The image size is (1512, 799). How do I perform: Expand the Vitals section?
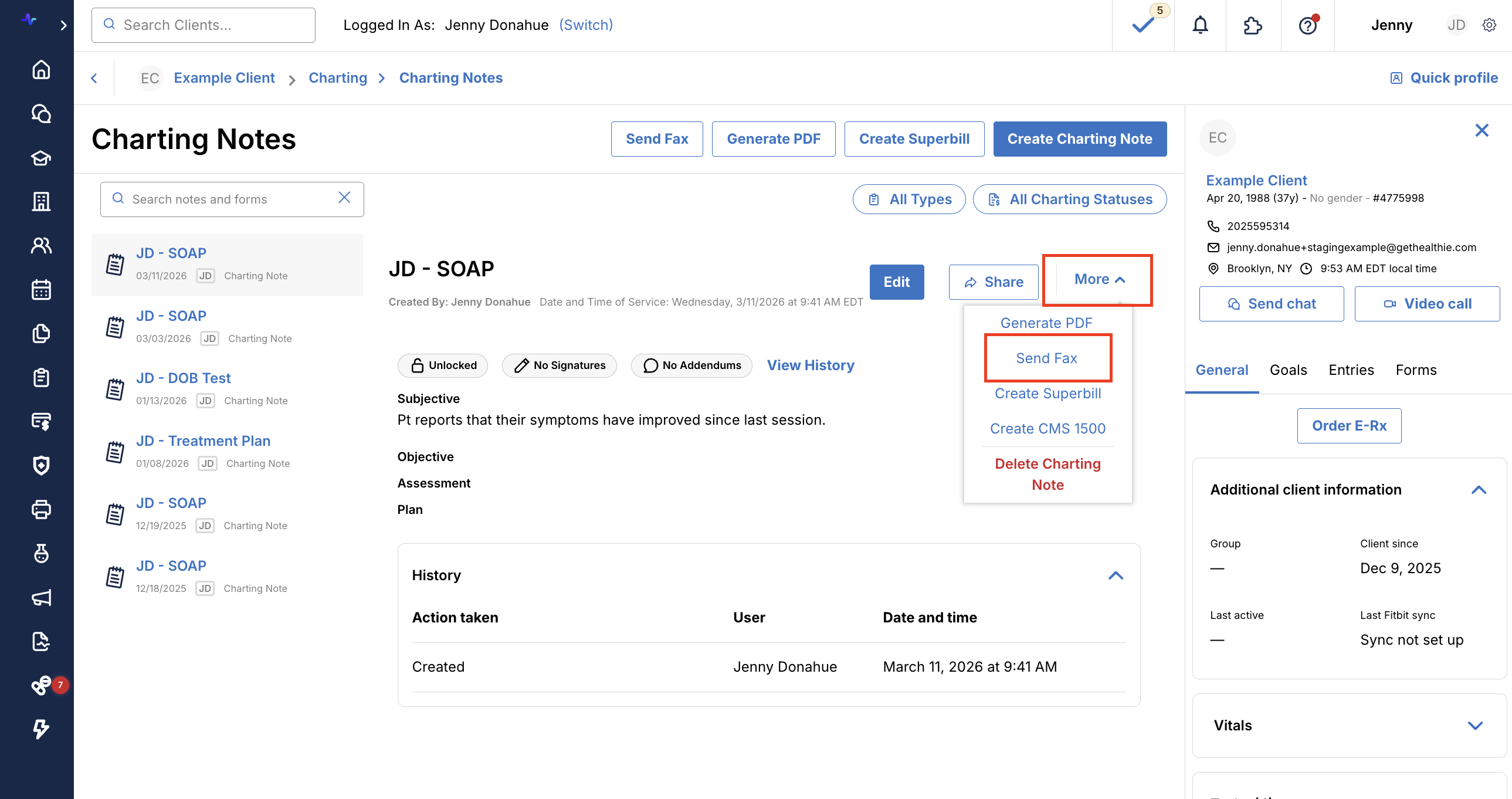[x=1475, y=726]
